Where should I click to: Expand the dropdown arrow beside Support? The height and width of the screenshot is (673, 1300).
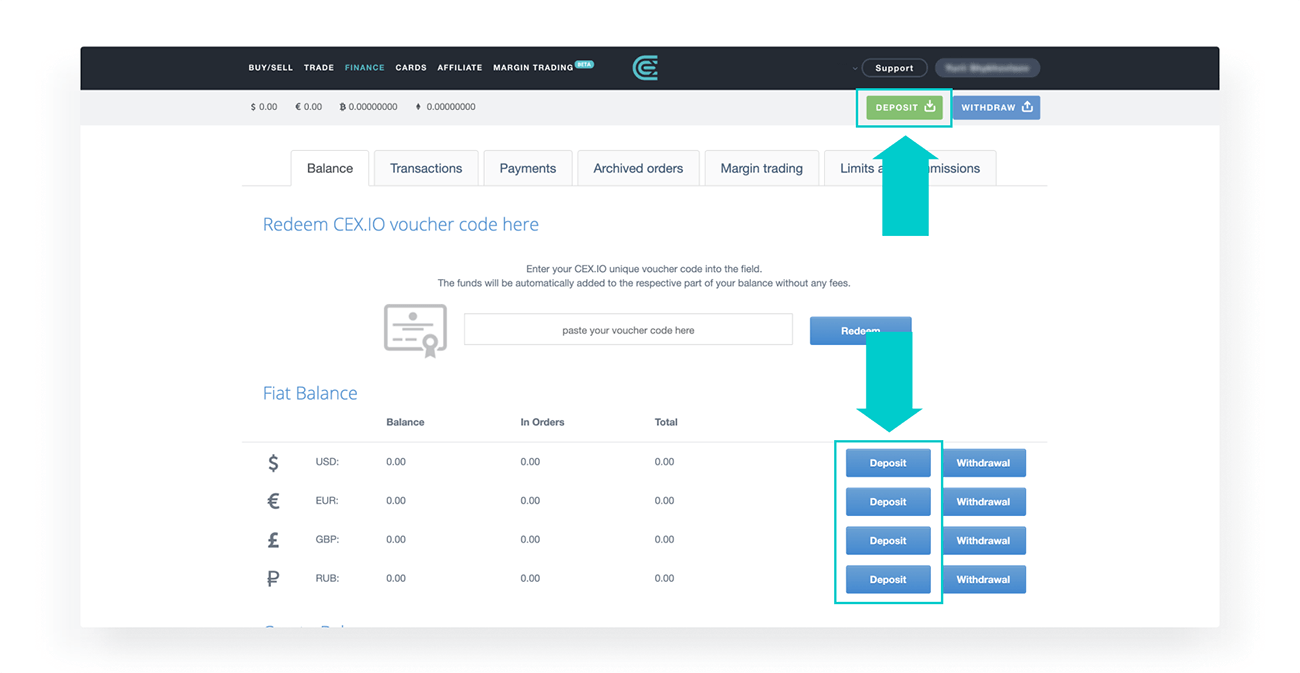coord(855,68)
